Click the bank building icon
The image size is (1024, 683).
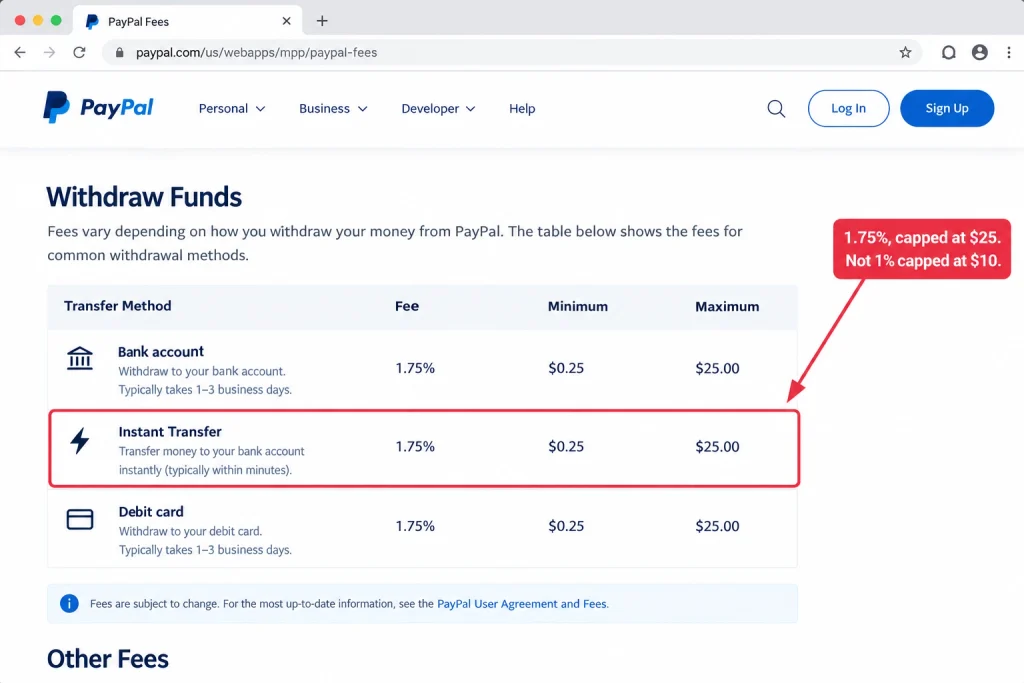click(x=80, y=358)
